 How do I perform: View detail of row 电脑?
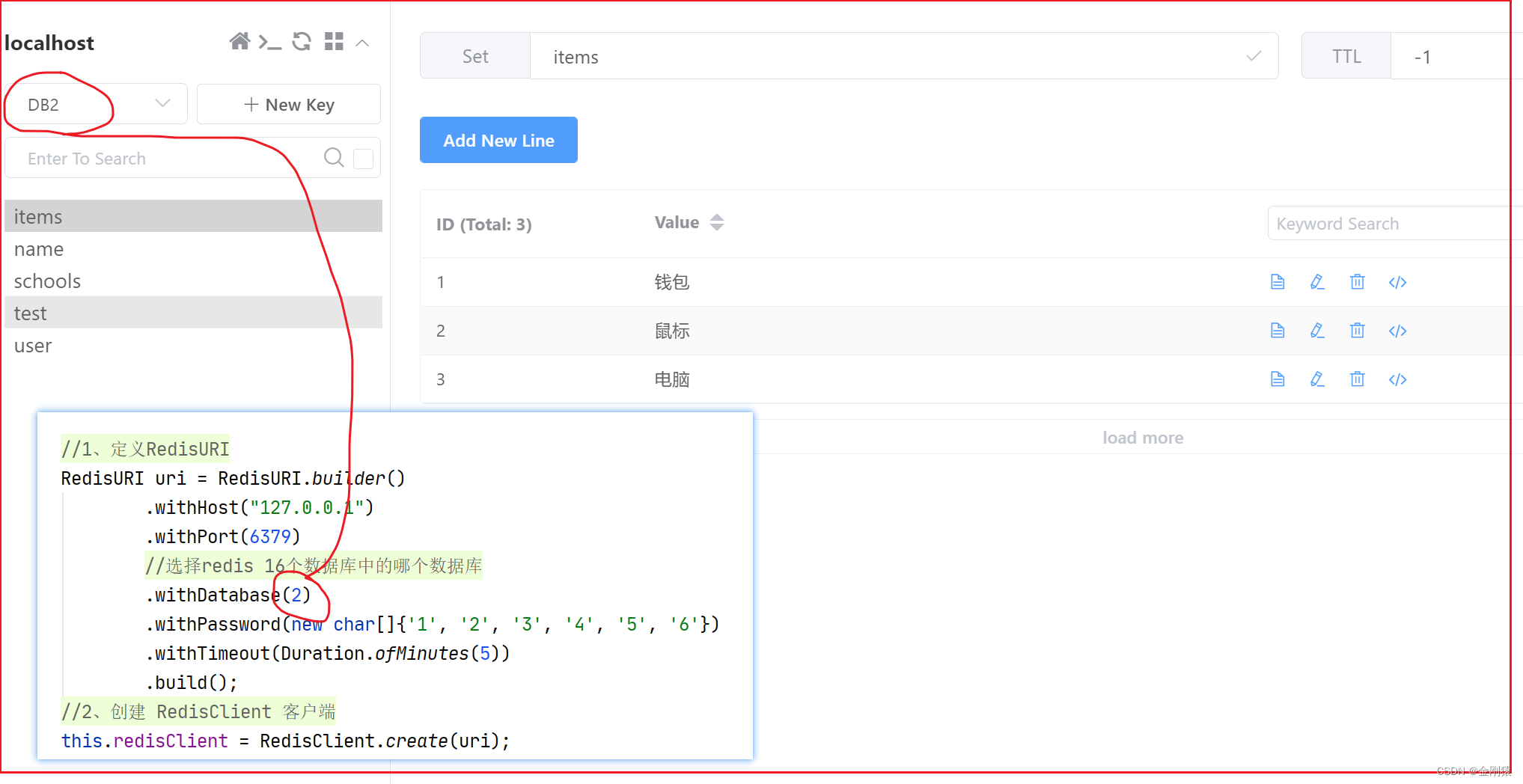(x=1278, y=379)
